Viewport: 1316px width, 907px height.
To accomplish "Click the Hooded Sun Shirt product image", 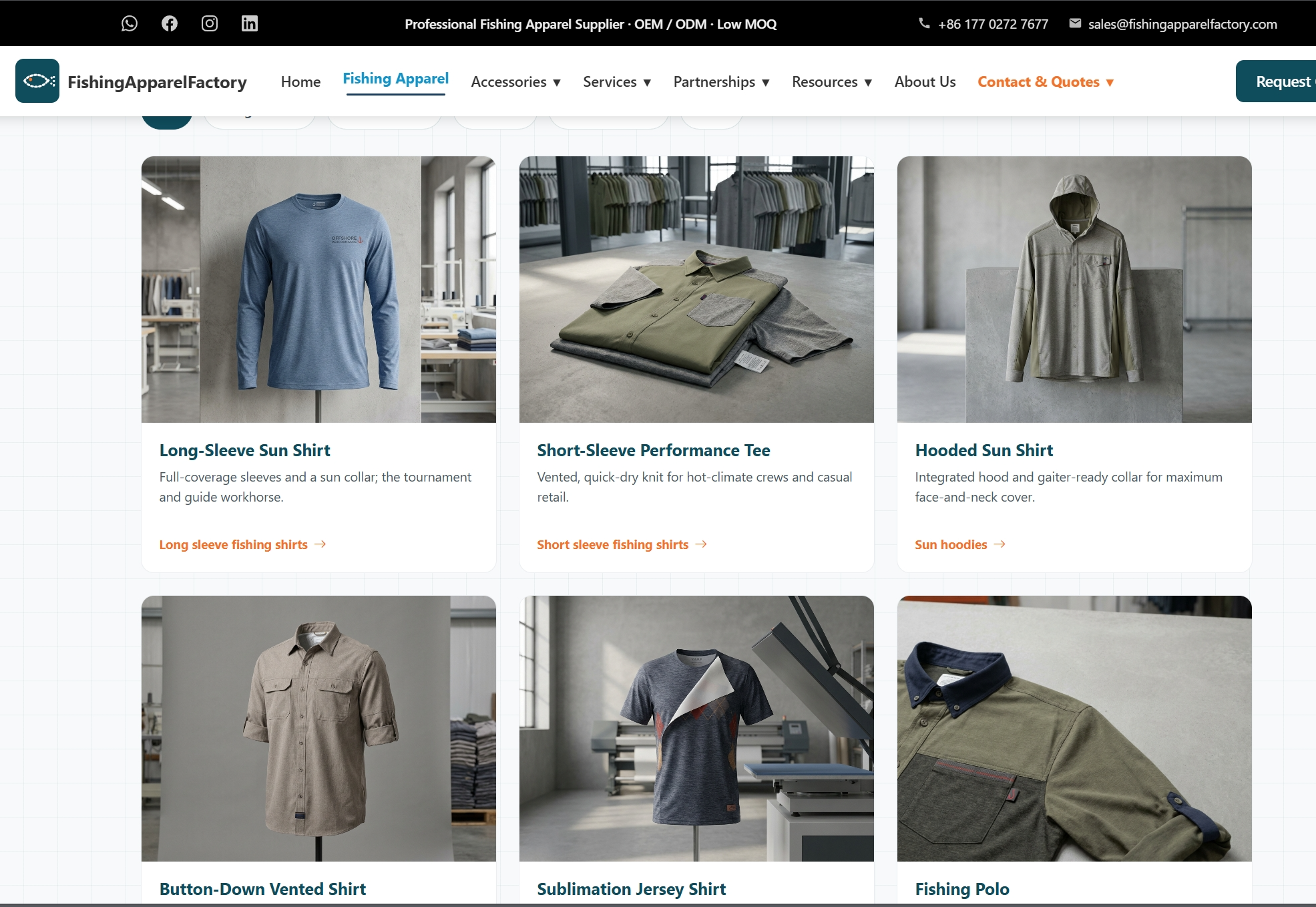I will click(1074, 289).
